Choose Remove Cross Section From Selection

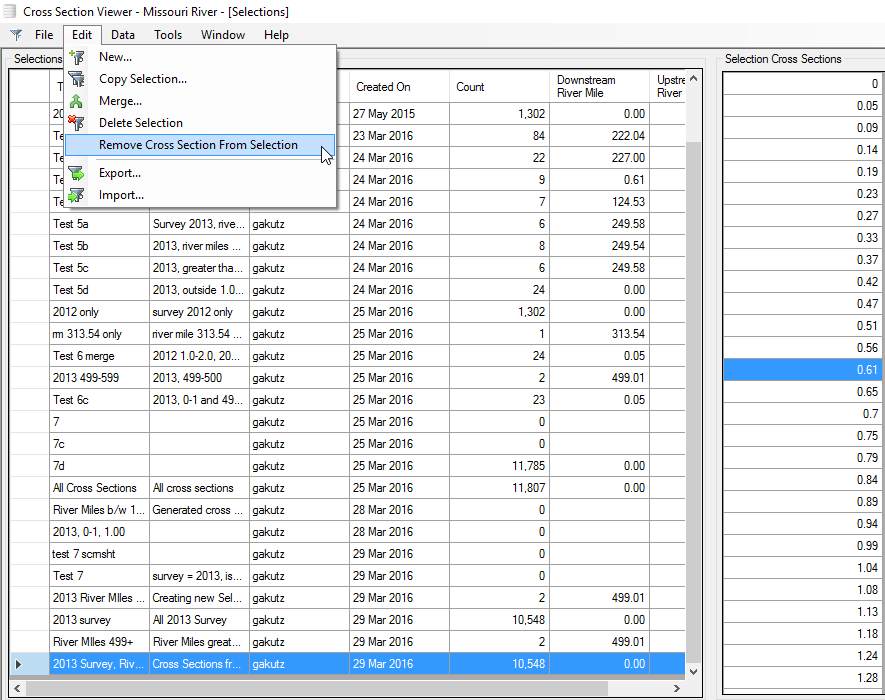[x=198, y=145]
